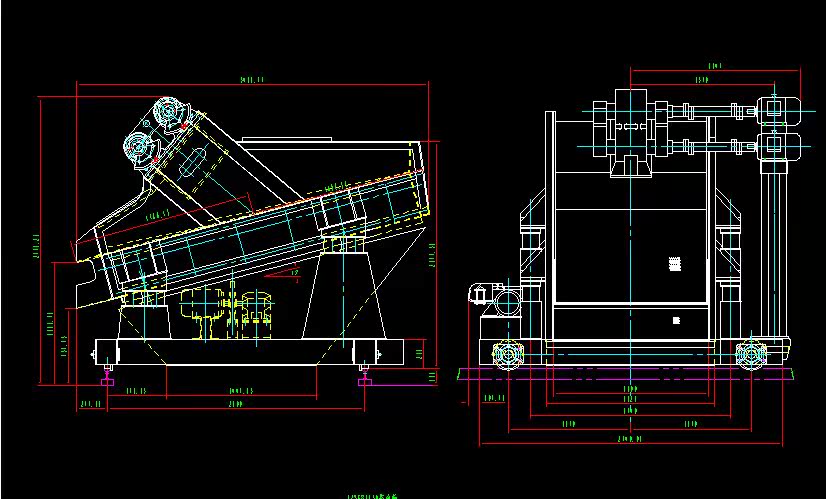The width and height of the screenshot is (826, 499).
Task: Select the upper drive motor in front view
Action: (779, 111)
